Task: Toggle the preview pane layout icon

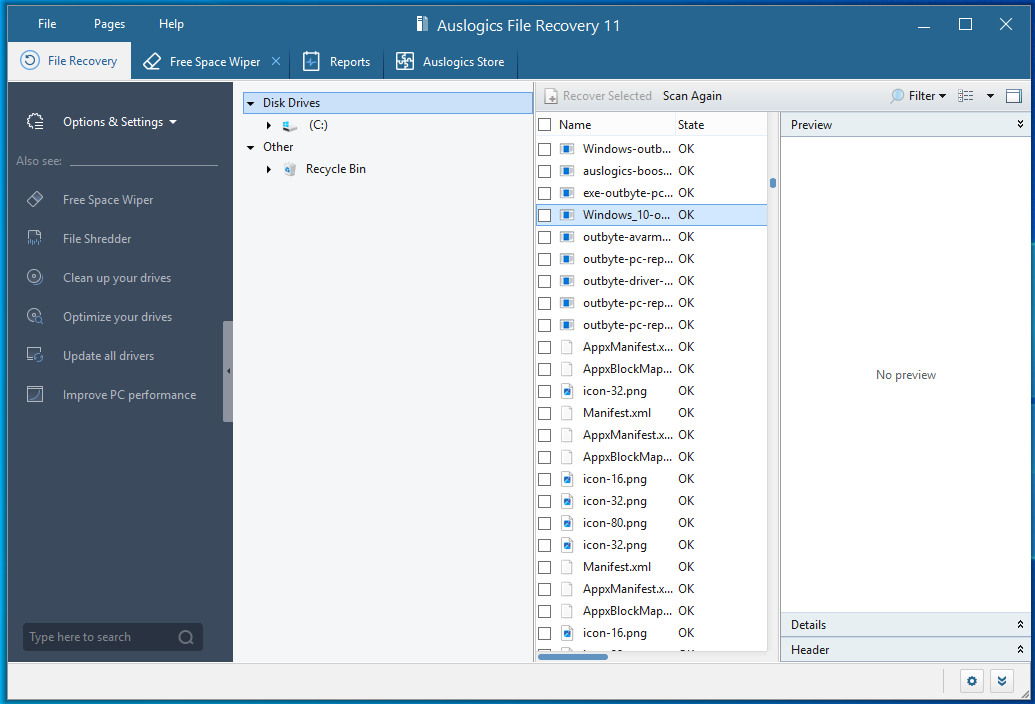Action: [1014, 96]
